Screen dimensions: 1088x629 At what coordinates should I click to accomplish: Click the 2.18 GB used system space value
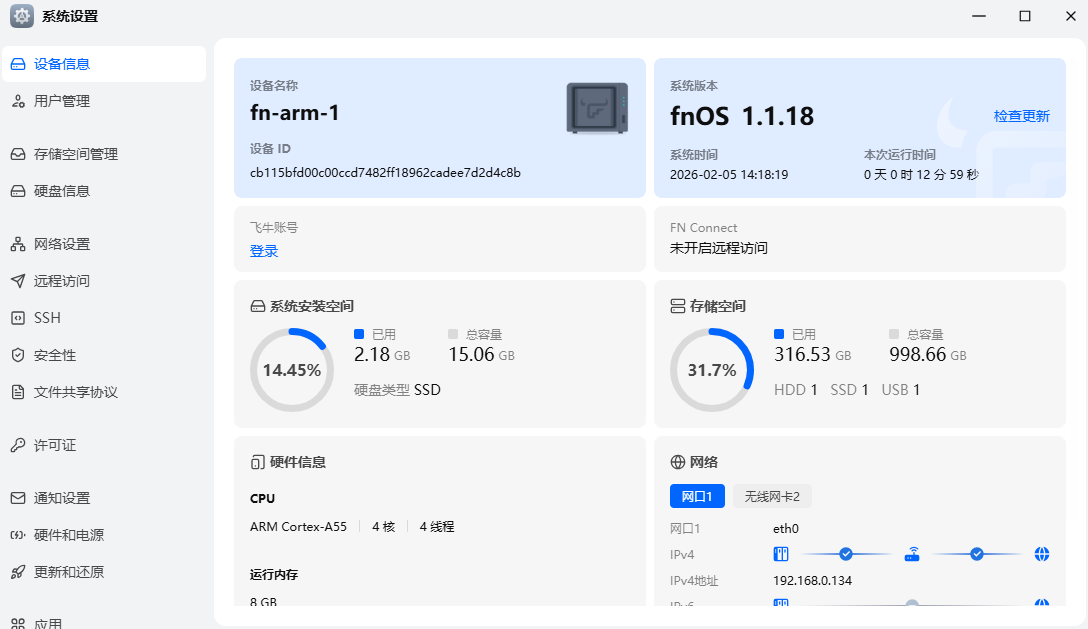[x=382, y=355]
